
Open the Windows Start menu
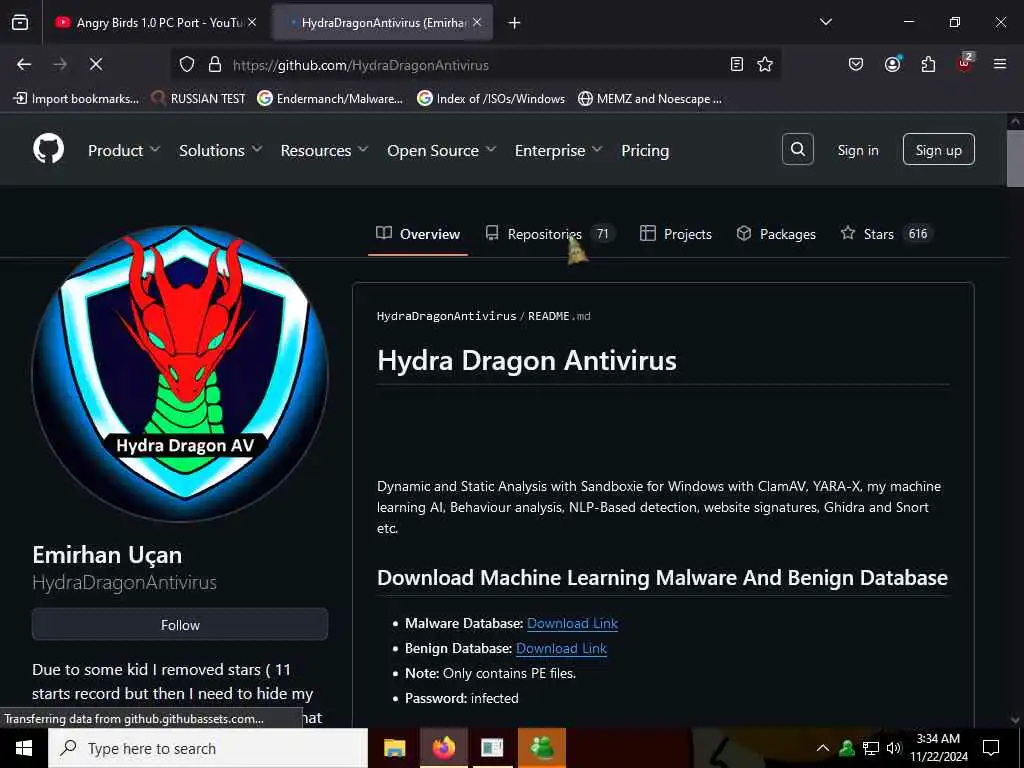pos(24,748)
